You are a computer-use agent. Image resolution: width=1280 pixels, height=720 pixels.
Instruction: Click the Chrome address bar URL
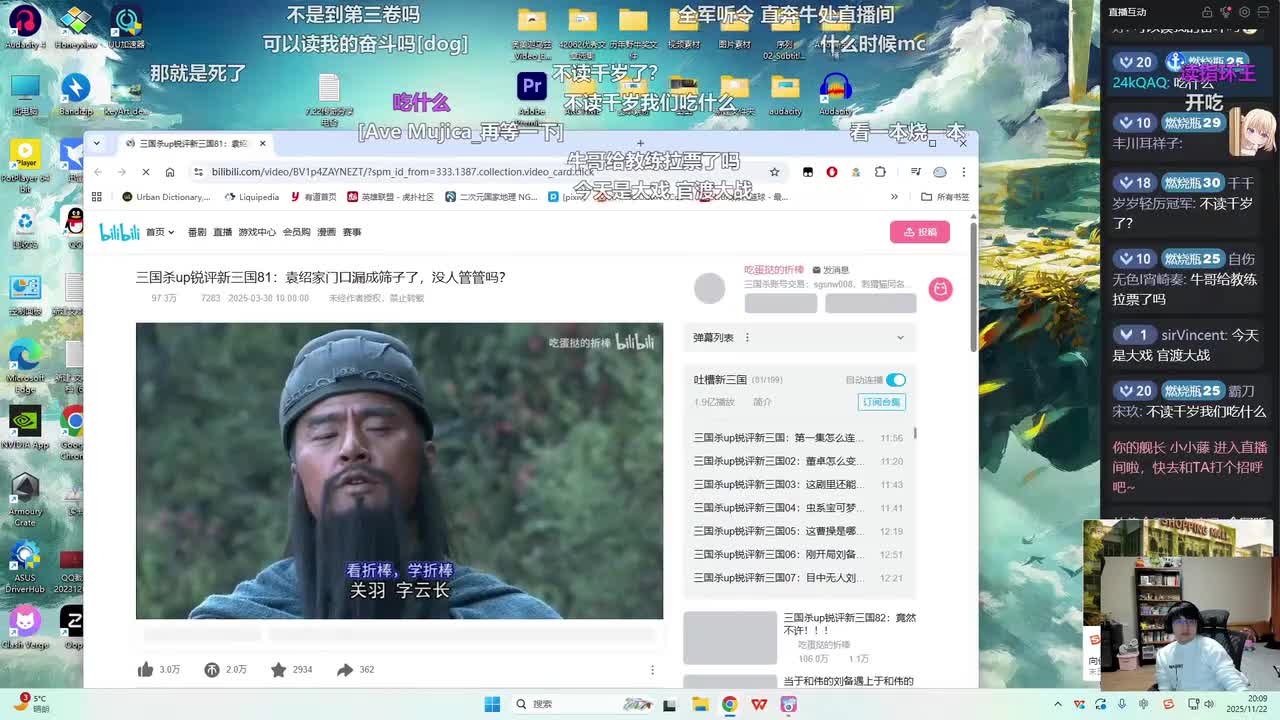(x=403, y=172)
